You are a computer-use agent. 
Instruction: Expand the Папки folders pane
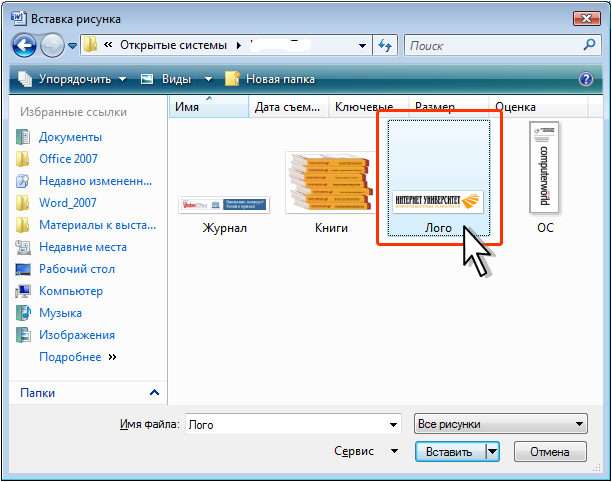[155, 393]
